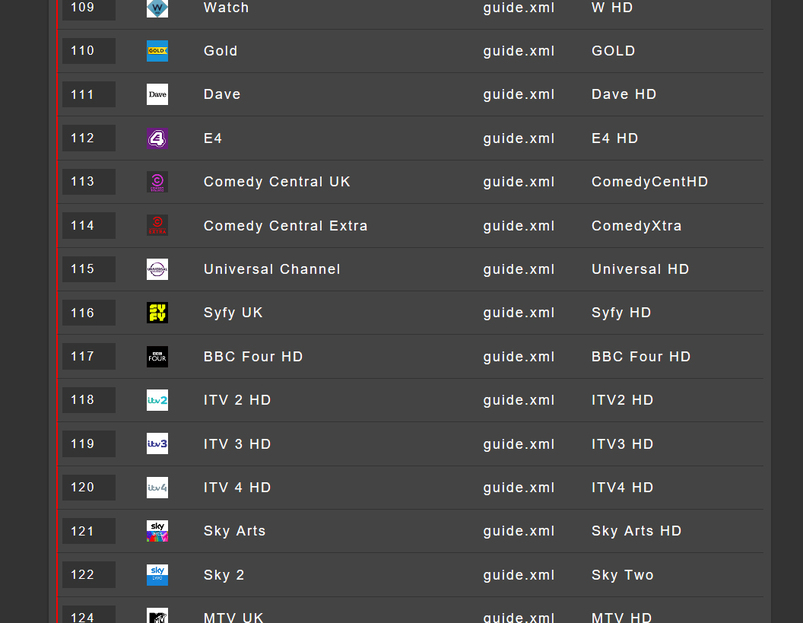The width and height of the screenshot is (803, 623).
Task: Click guide.xml in the Gold row
Action: tap(519, 51)
